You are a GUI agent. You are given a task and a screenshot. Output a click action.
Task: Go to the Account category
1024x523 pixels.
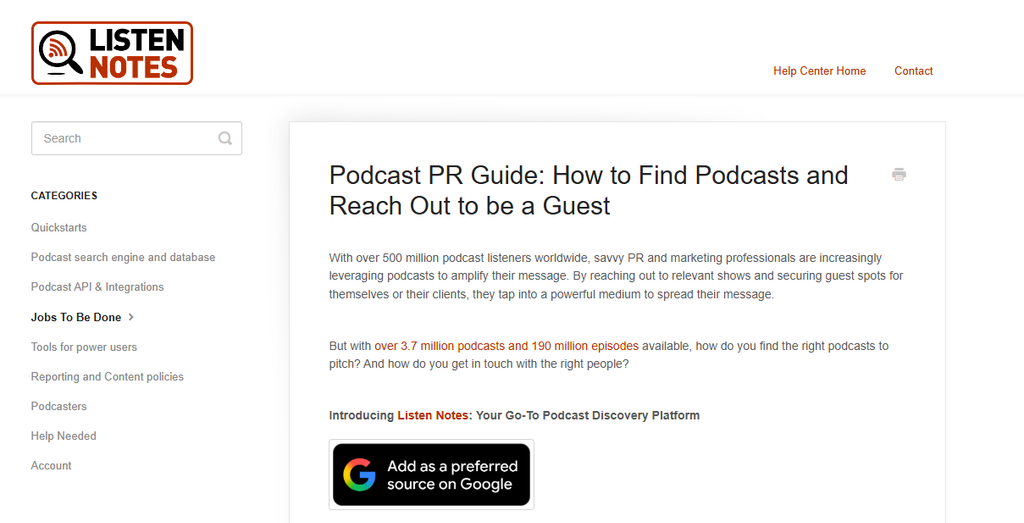coord(51,466)
